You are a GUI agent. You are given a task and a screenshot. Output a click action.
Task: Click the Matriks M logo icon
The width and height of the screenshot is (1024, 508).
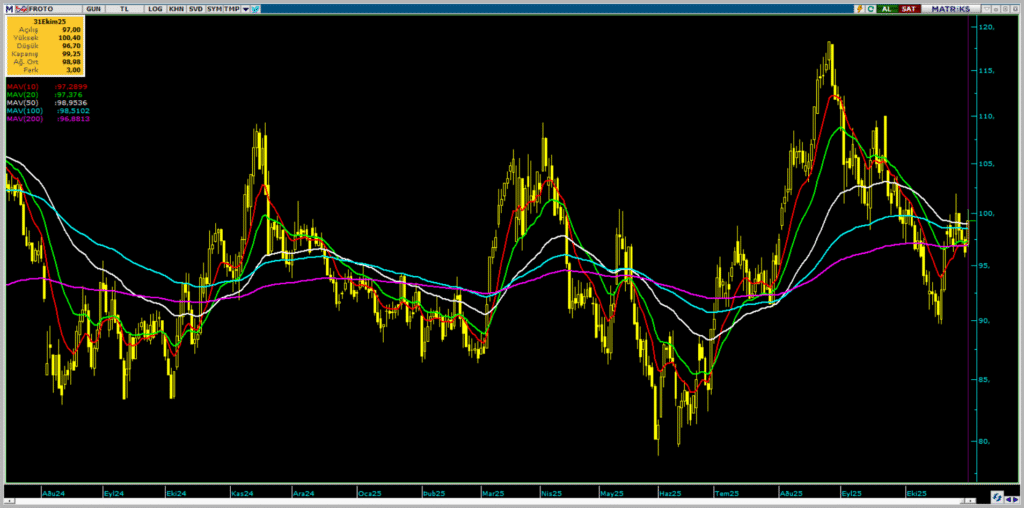[x=7, y=8]
